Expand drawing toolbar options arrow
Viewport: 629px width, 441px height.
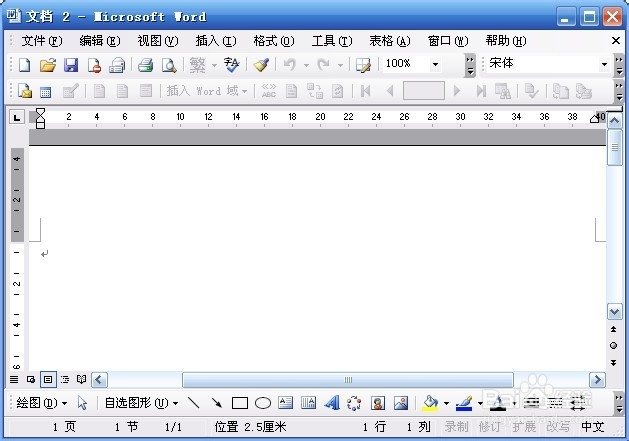619,403
